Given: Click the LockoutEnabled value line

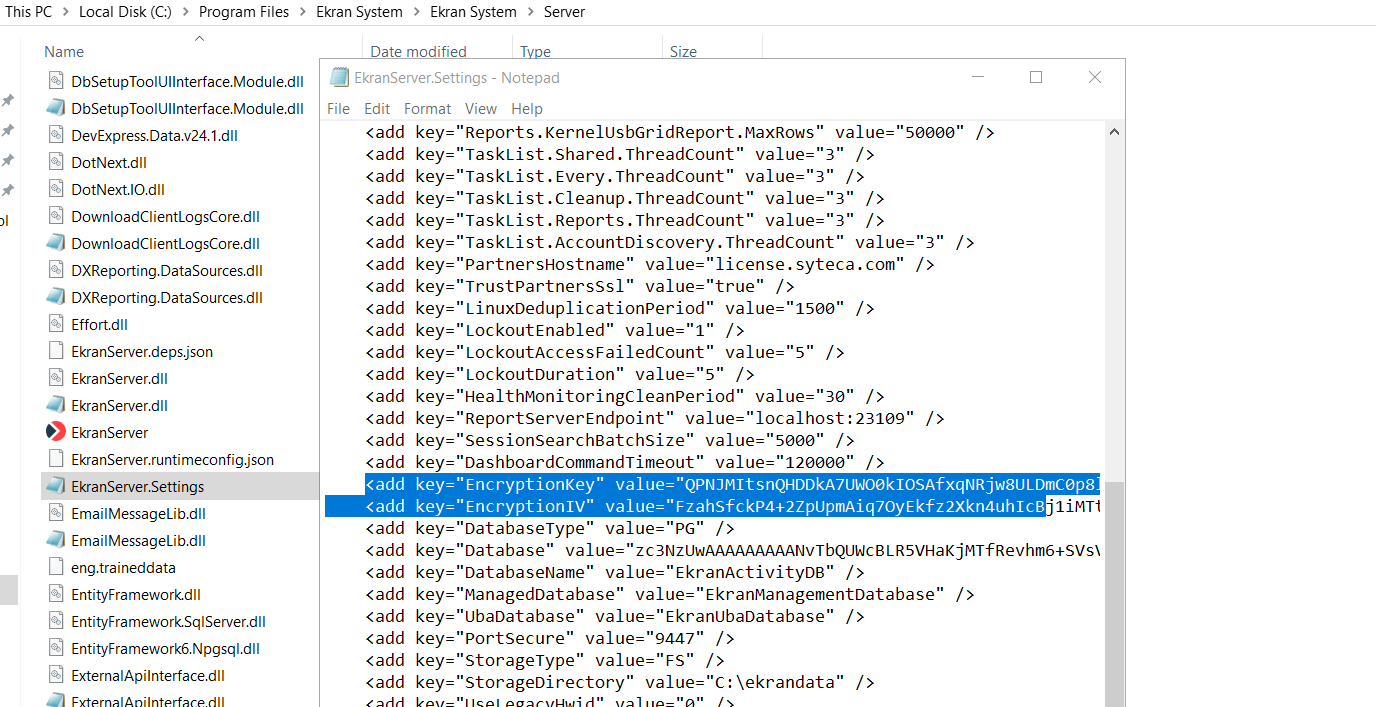Looking at the screenshot, I should pyautogui.click(x=555, y=330).
